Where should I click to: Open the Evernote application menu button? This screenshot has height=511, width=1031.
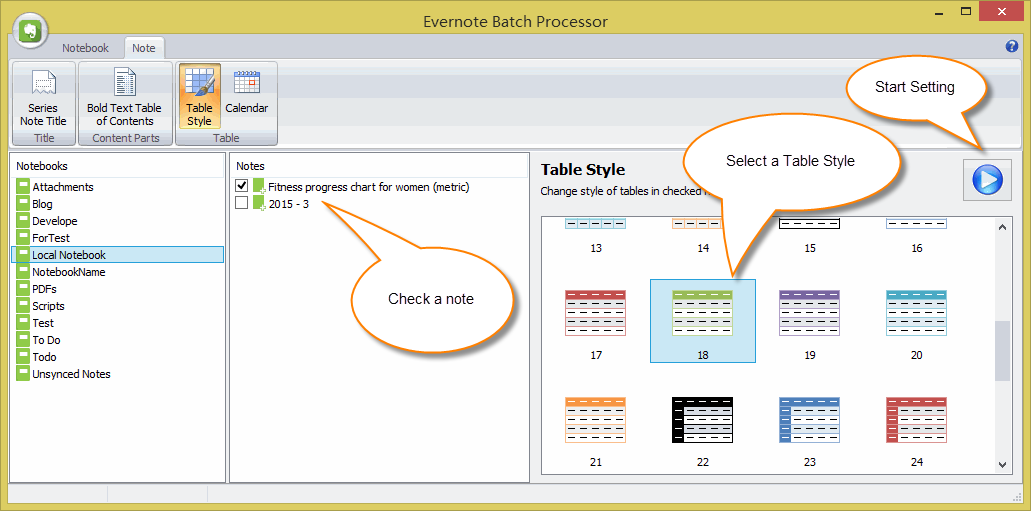30,31
